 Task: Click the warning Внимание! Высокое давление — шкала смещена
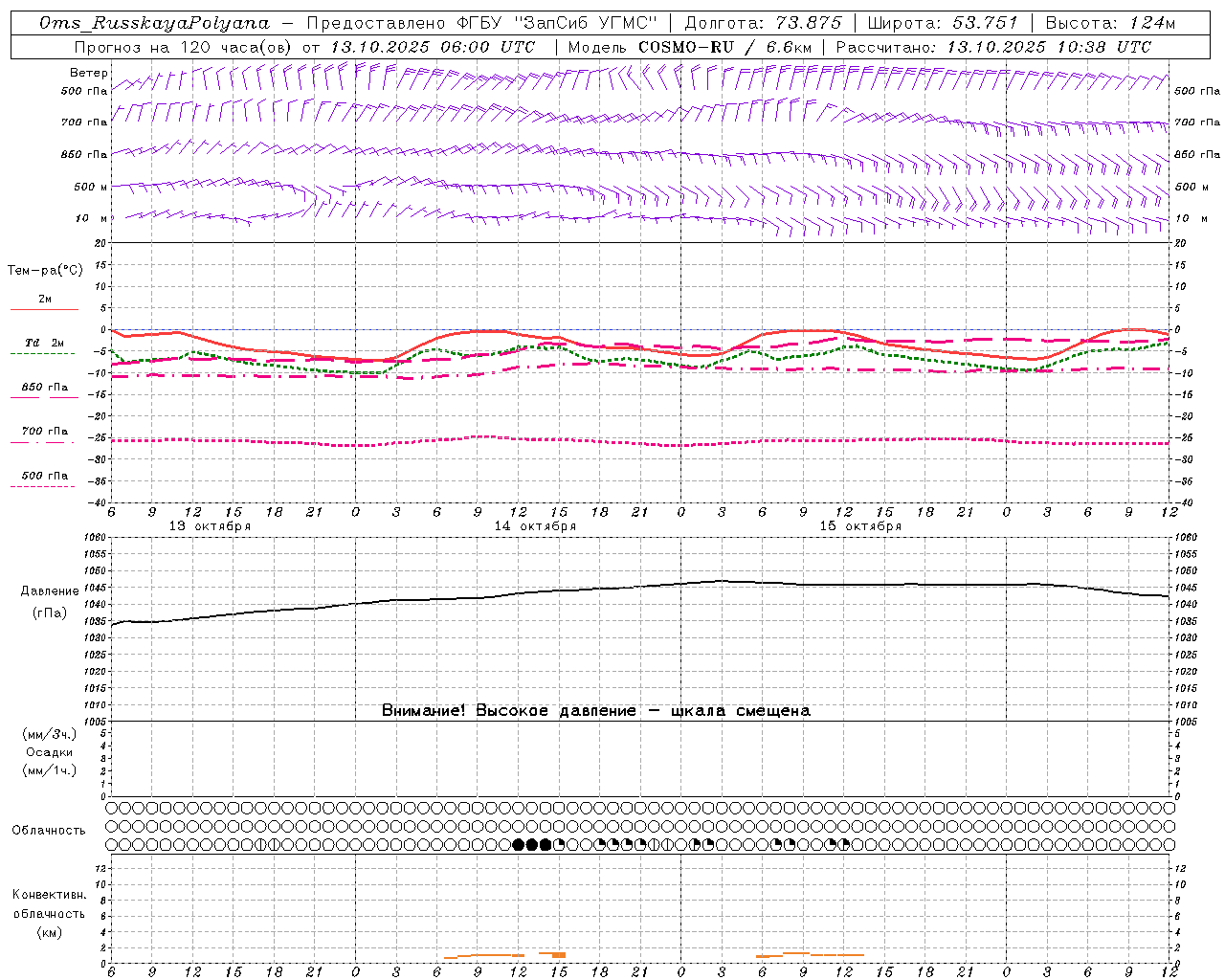click(x=595, y=711)
